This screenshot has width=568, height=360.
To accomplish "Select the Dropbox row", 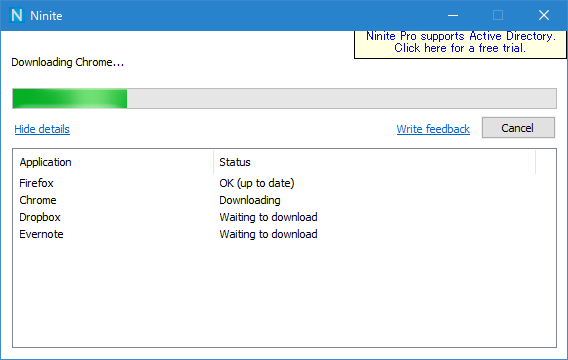I will [x=284, y=217].
